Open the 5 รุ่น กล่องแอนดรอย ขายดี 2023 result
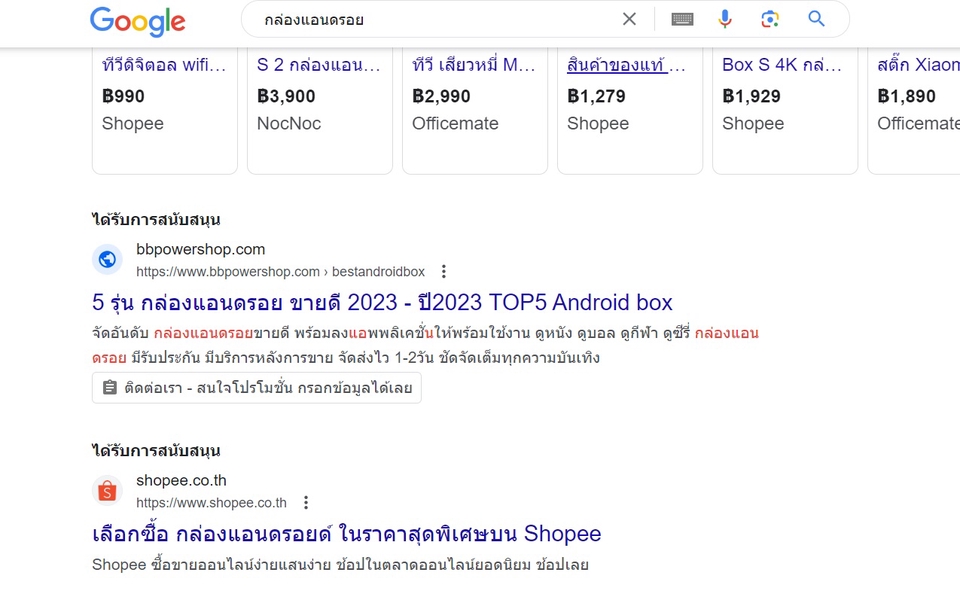The height and width of the screenshot is (606, 960). (382, 302)
